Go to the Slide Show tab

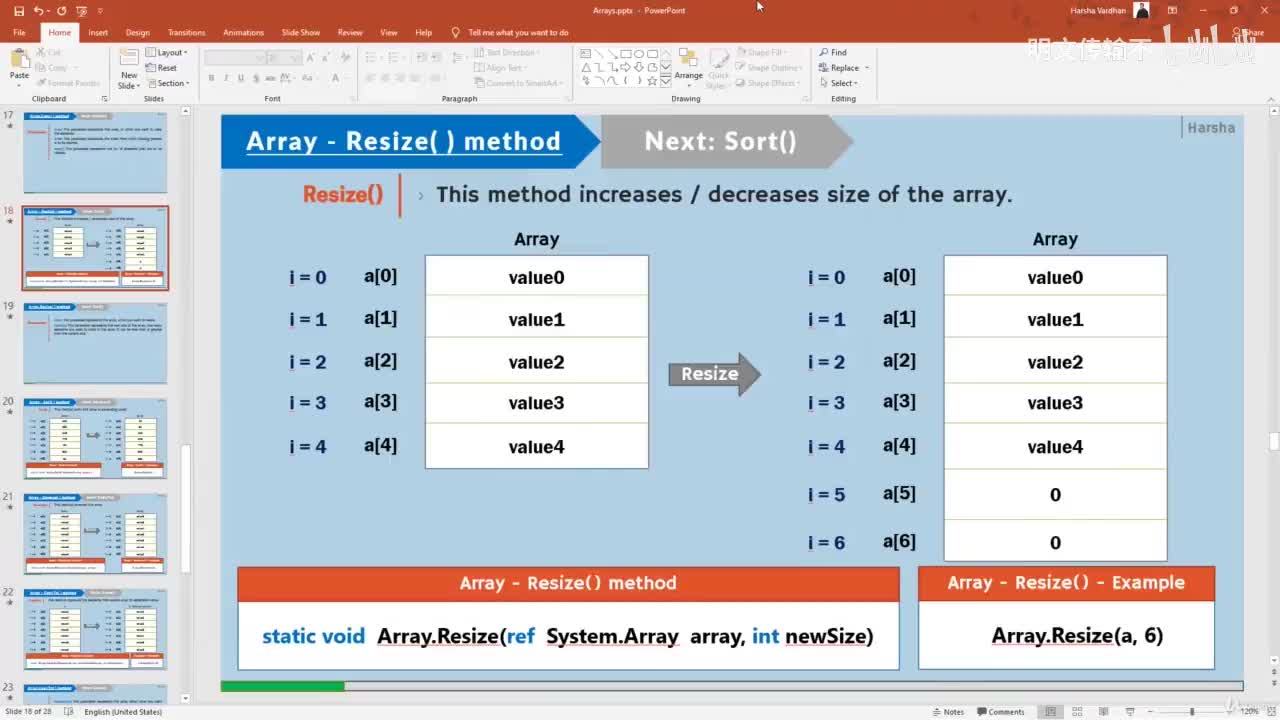[300, 32]
